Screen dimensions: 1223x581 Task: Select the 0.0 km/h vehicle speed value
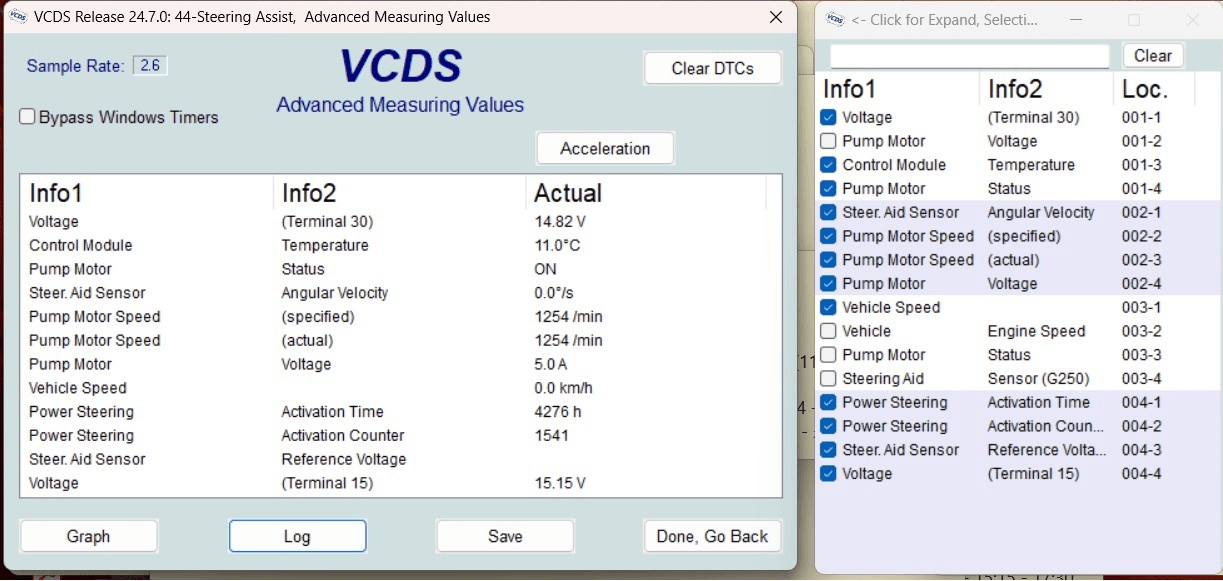point(561,388)
